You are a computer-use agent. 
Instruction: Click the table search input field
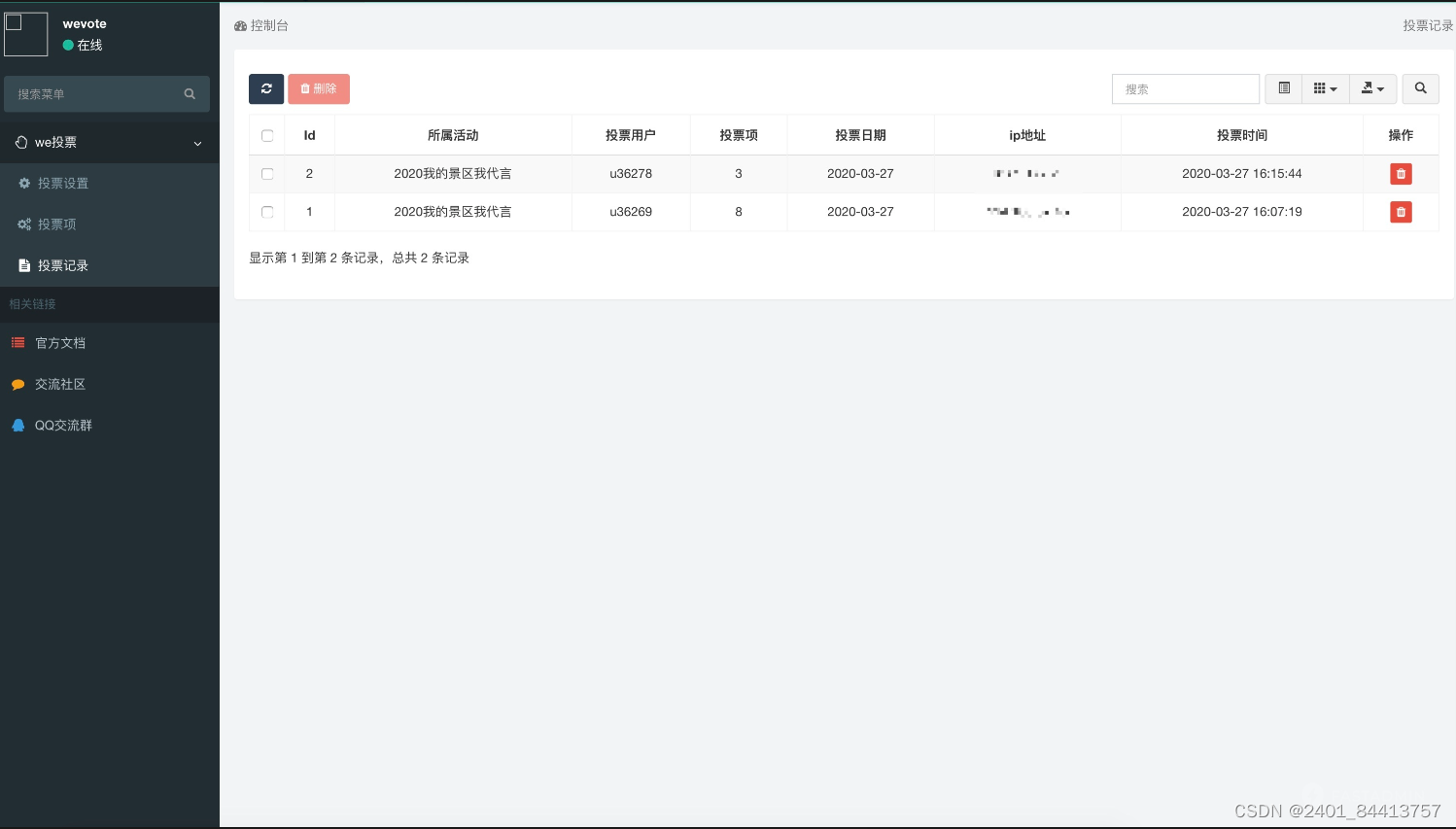(x=1186, y=88)
